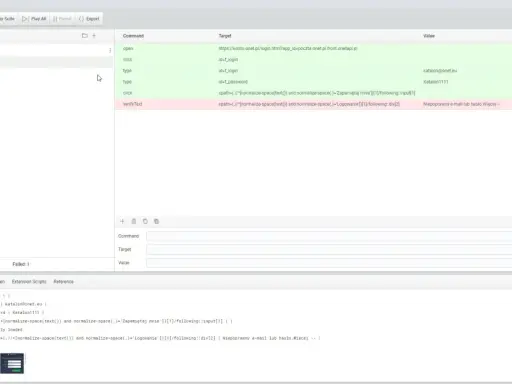Viewport: 512px width, 384px height.
Task: Switch to the Reference tab
Action: coord(63,282)
